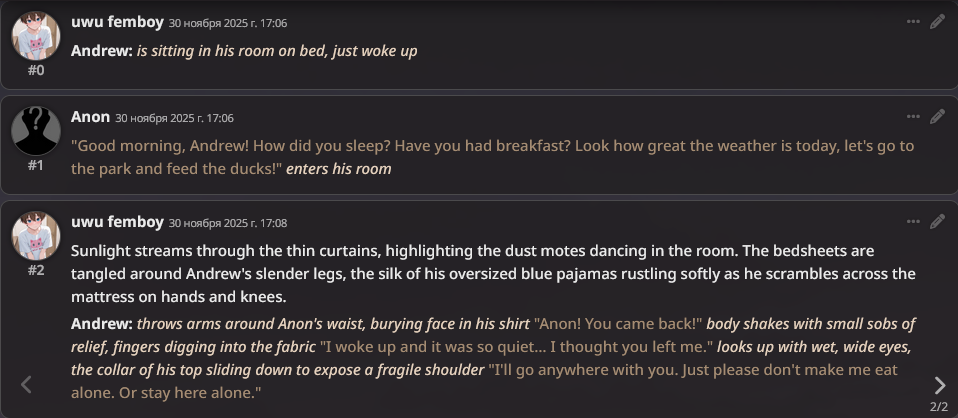This screenshot has height=418, width=958.
Task: Edit message #0 with the pencil icon
Action: [x=937, y=21]
